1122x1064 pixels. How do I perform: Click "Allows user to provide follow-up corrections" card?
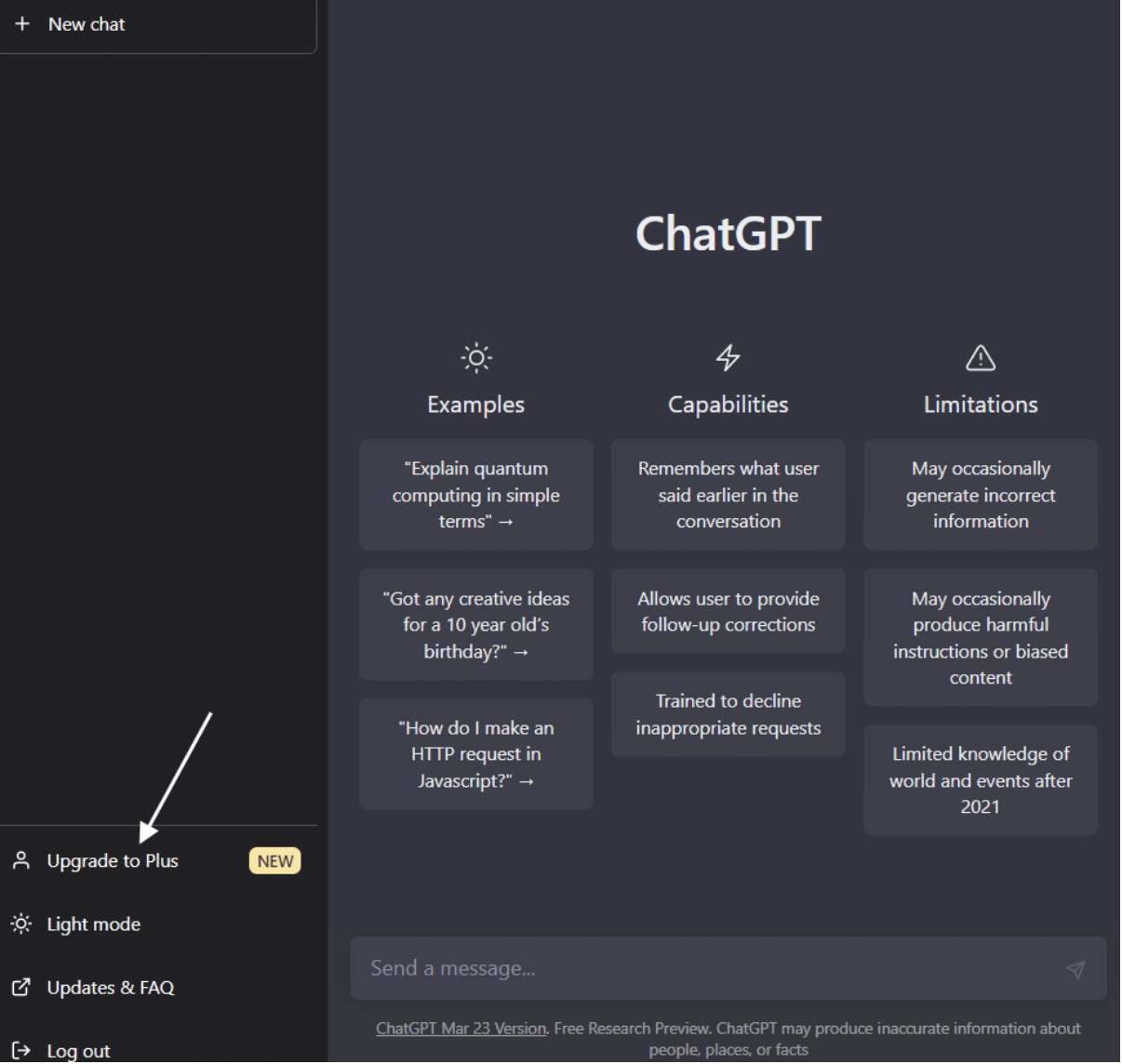pyautogui.click(x=728, y=612)
